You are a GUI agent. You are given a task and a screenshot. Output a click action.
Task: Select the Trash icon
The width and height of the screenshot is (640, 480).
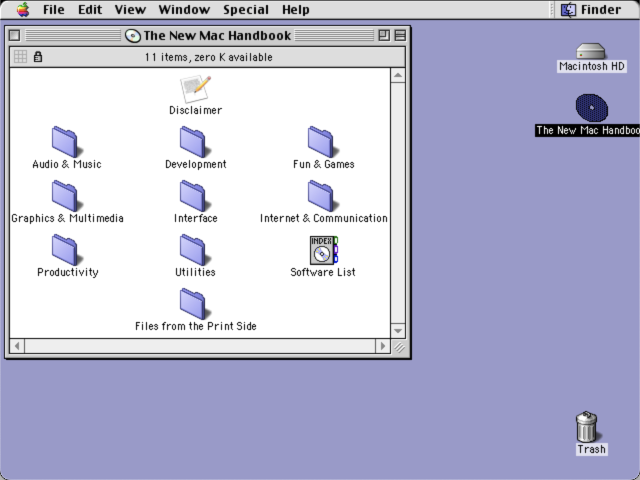587,427
